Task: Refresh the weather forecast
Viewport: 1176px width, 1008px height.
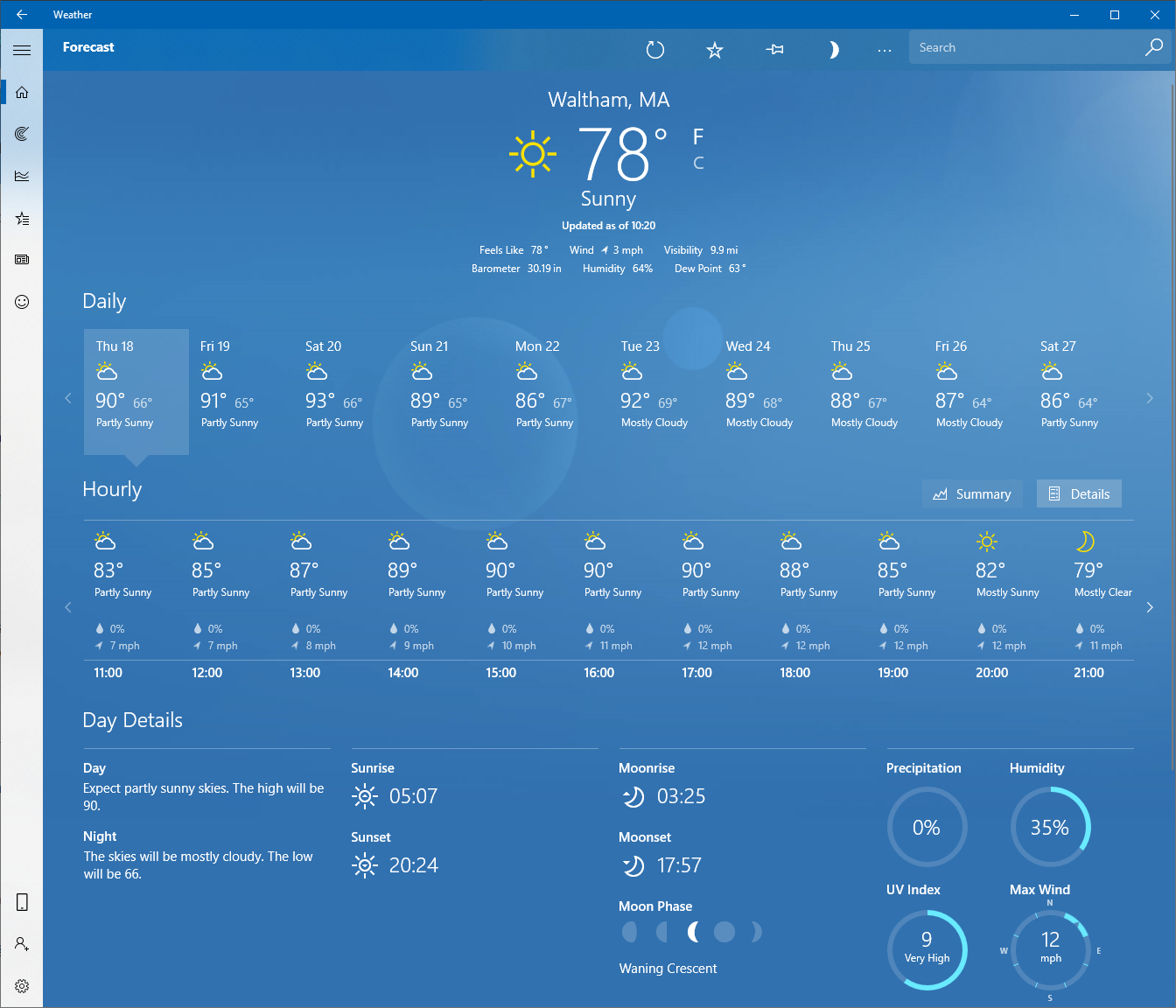Action: tap(655, 50)
